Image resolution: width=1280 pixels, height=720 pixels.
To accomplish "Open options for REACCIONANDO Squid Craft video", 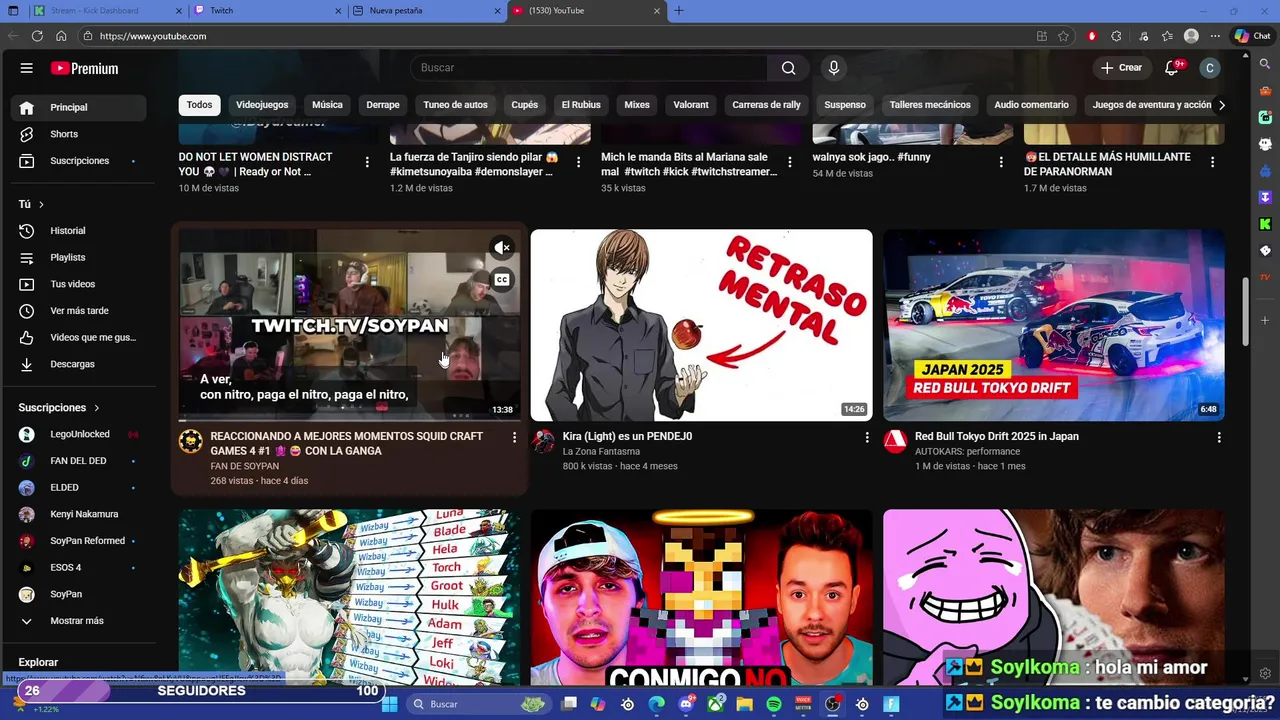I will [x=515, y=437].
